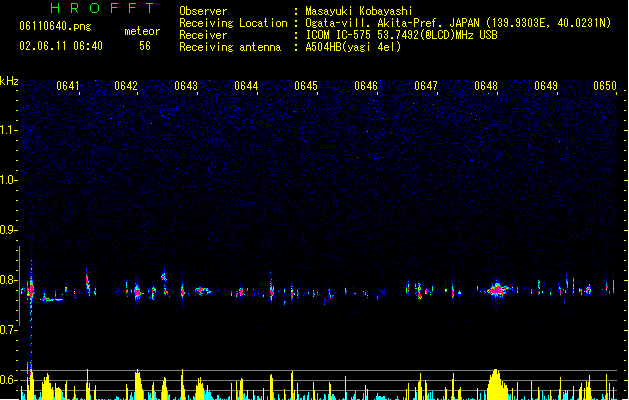Click the 0647 time marker
Image resolution: width=629 pixels, height=400 pixels.
tap(426, 86)
